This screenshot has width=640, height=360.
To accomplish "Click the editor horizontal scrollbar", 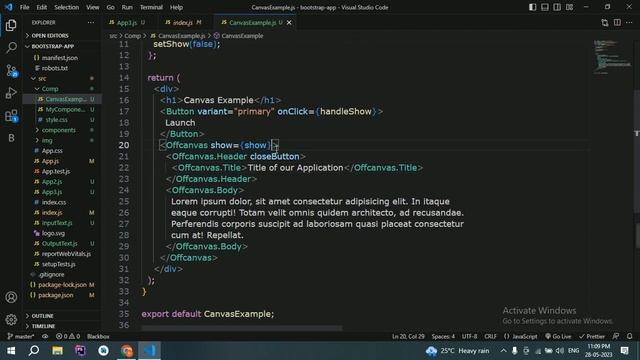I will click(242, 328).
